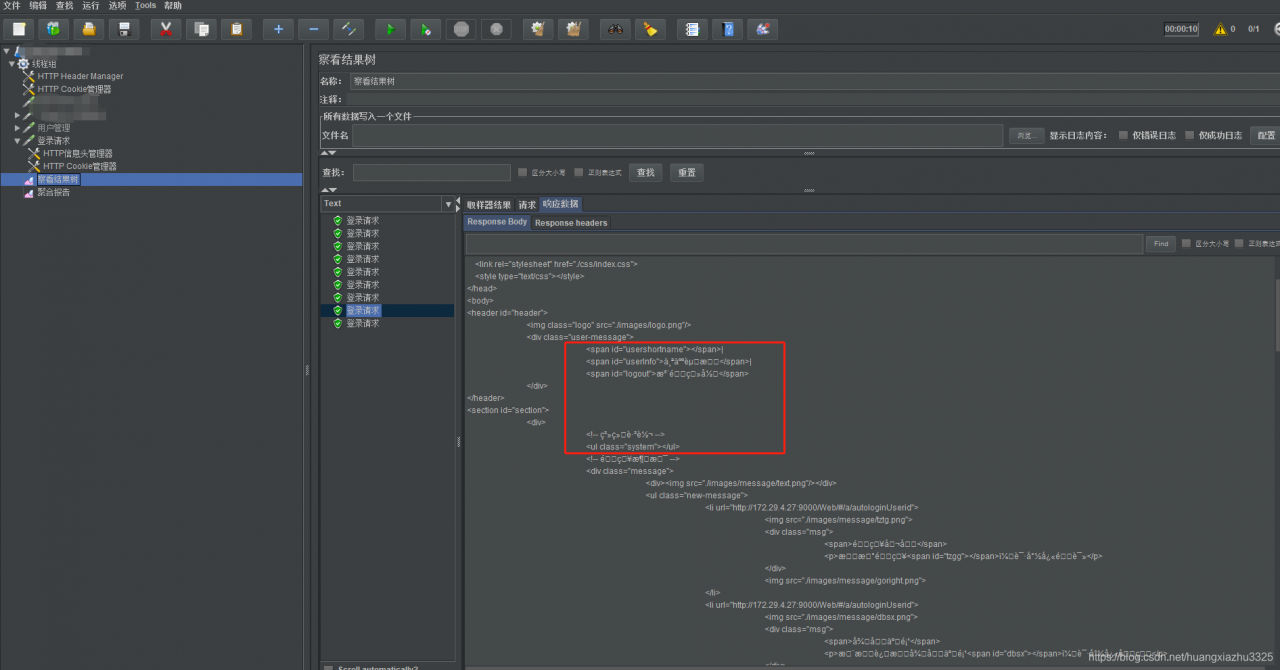Click the Stop test icon
This screenshot has width=1280, height=670.
click(461, 29)
